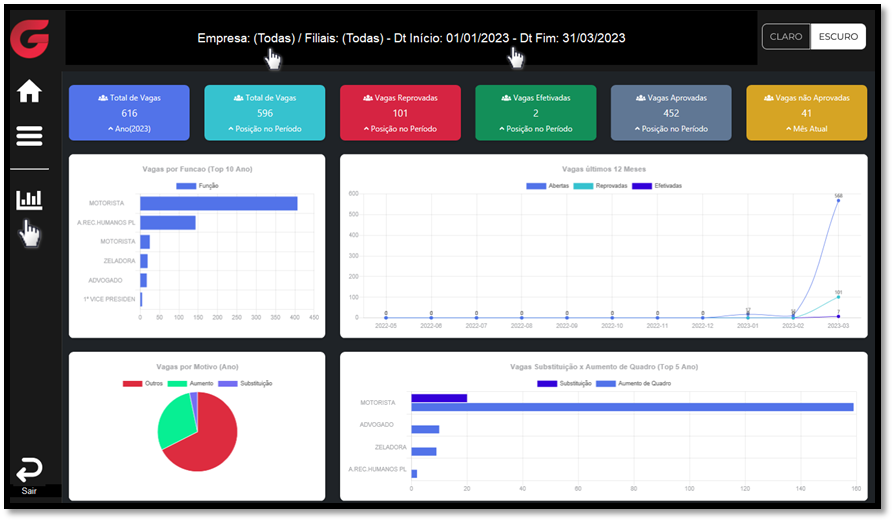Click 'ZELADORA' label in Vagas por Funcao
This screenshot has width=894, height=522.
pyautogui.click(x=119, y=261)
